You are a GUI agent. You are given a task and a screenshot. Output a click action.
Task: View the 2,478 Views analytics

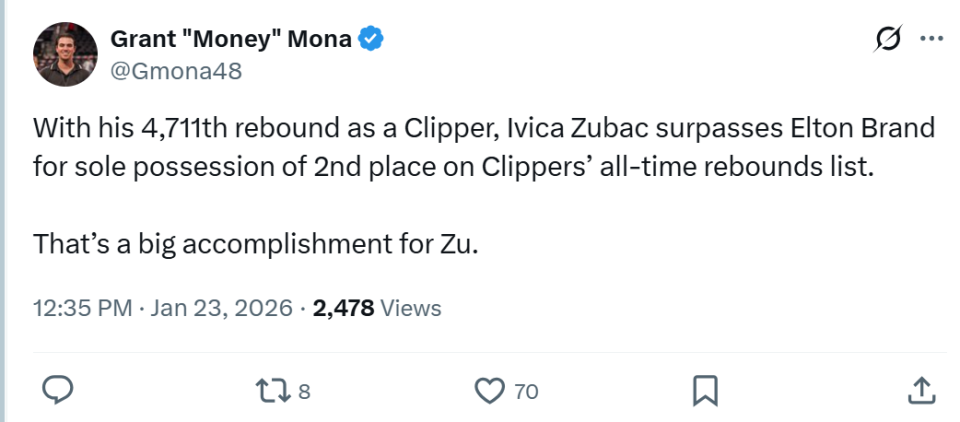(377, 308)
